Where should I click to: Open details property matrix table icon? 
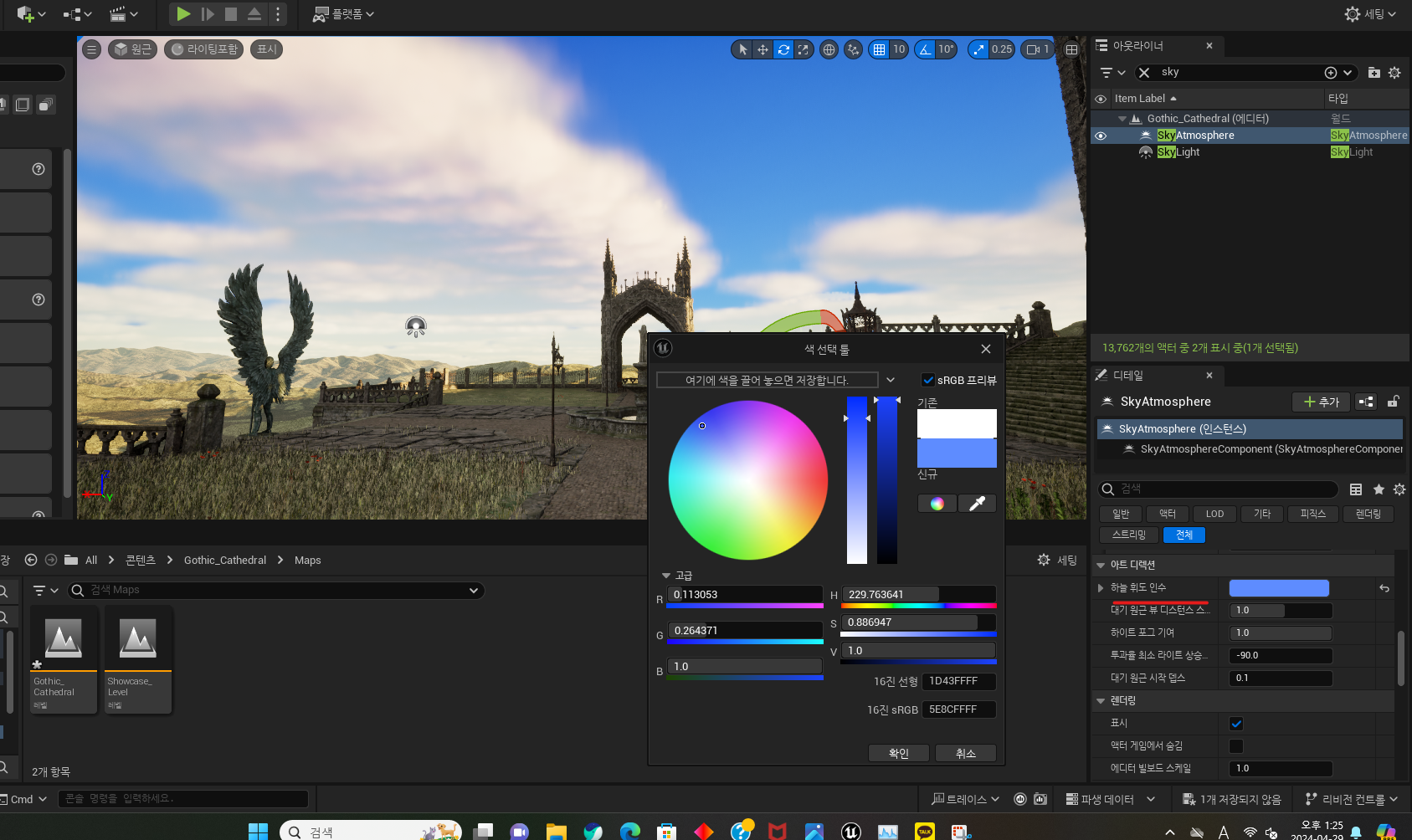click(x=1356, y=489)
